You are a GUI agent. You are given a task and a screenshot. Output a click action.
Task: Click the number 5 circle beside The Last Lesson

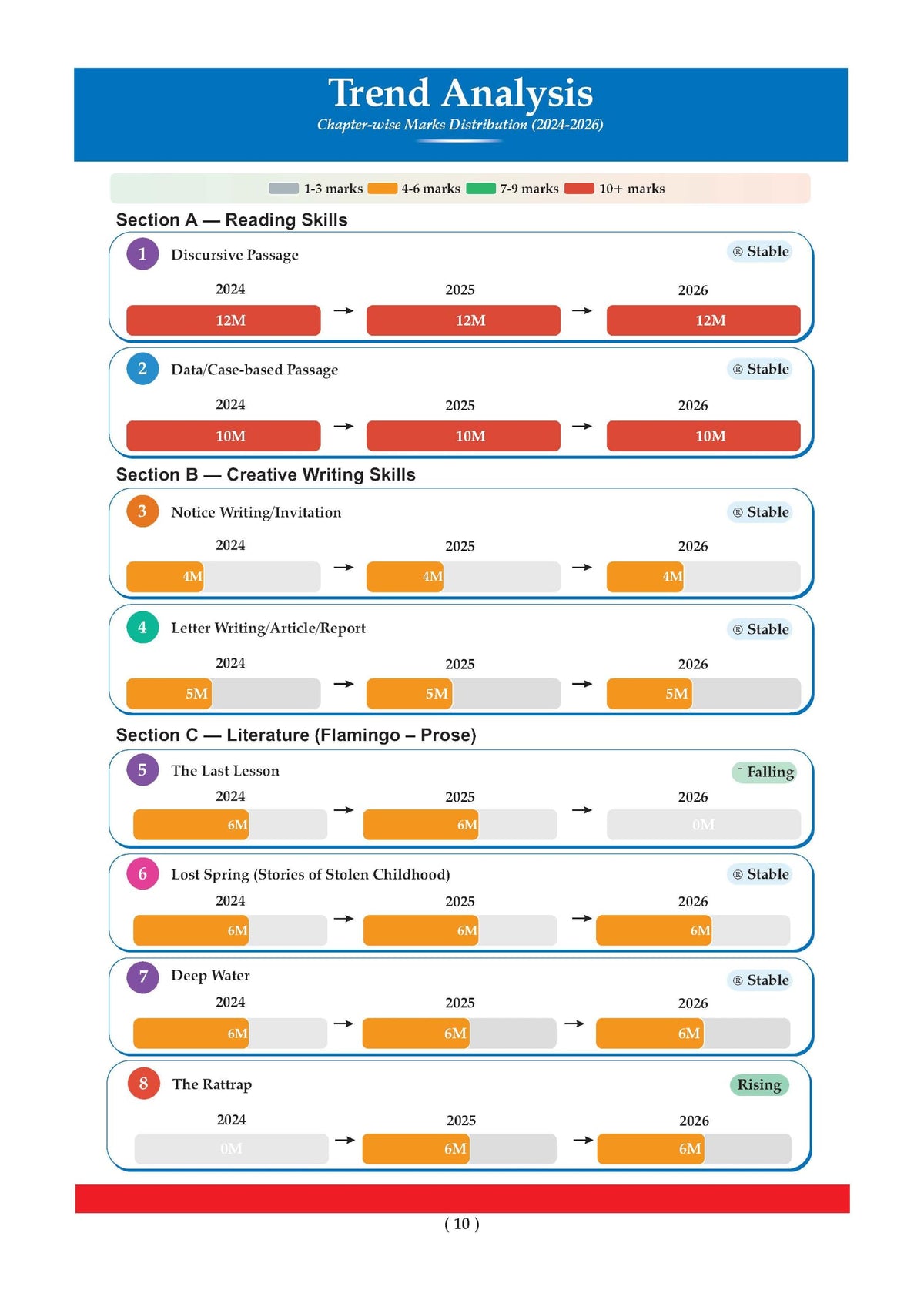coord(142,769)
